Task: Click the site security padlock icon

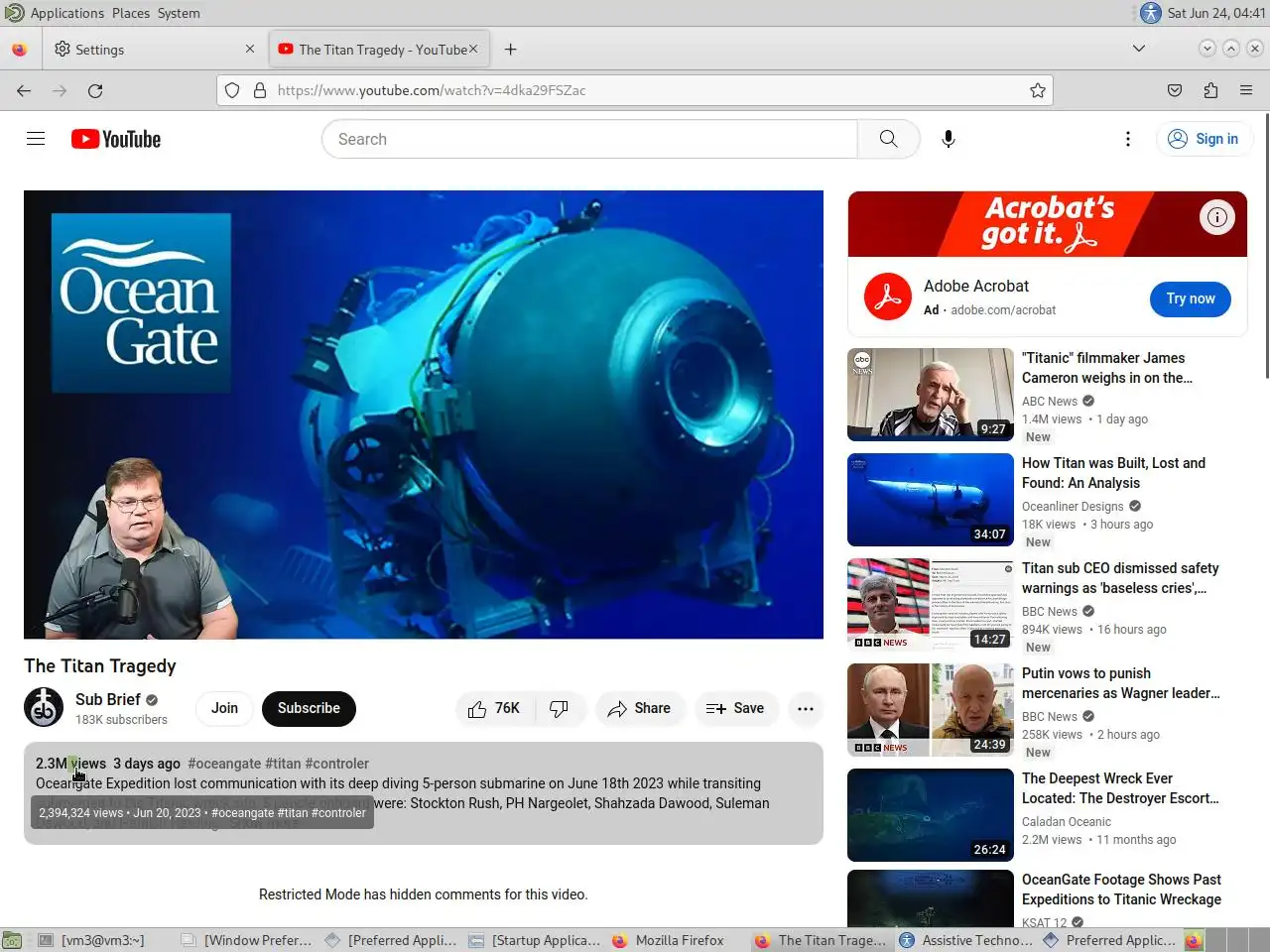Action: point(260,90)
